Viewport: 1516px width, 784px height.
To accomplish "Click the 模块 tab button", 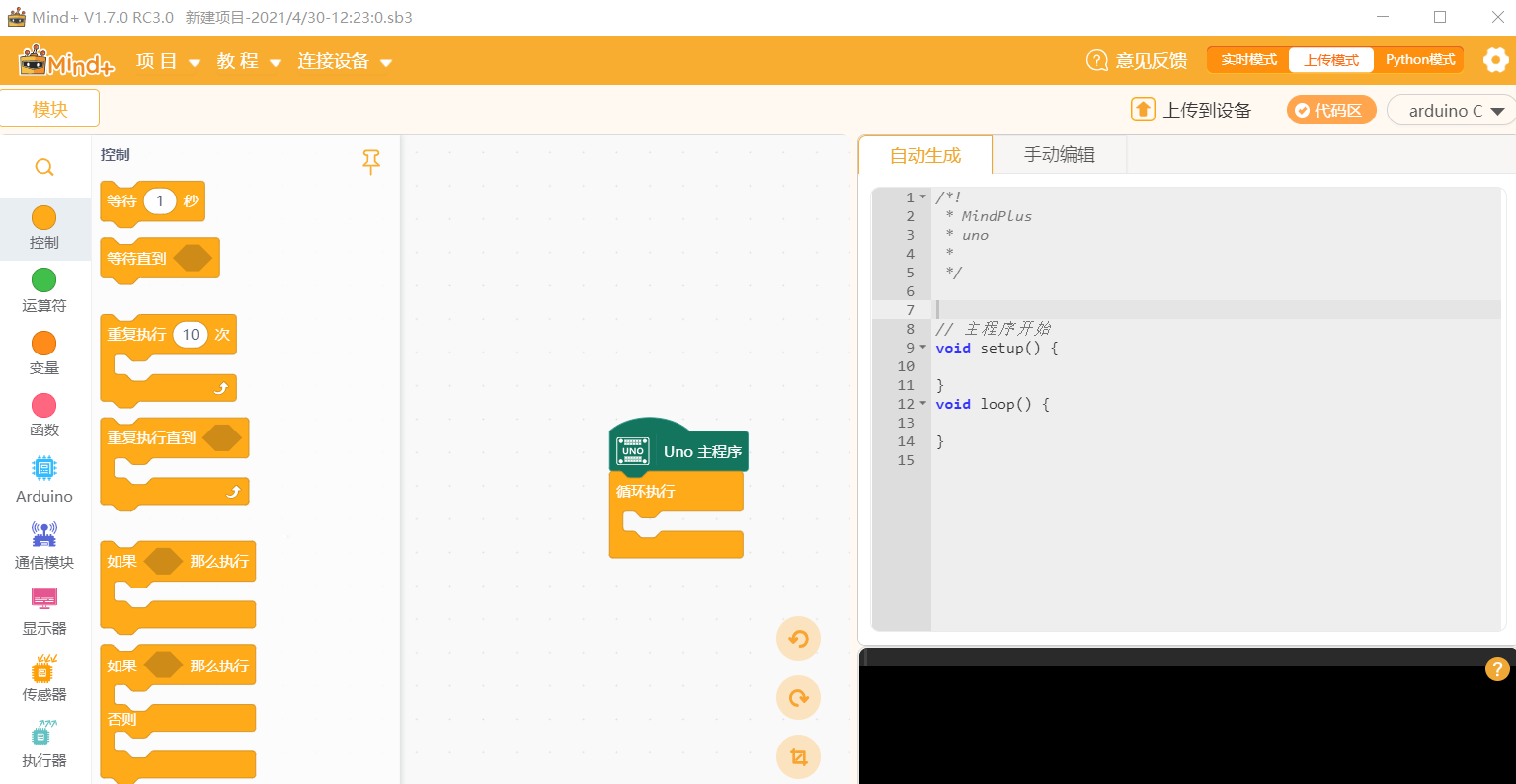I will coord(49,109).
